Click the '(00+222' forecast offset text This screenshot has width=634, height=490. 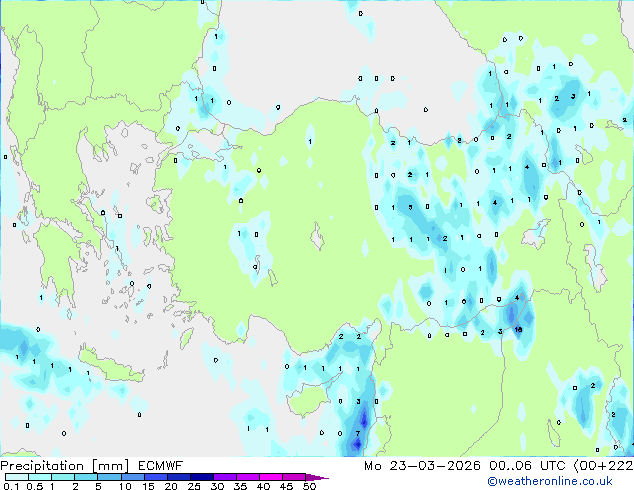pyautogui.click(x=603, y=466)
